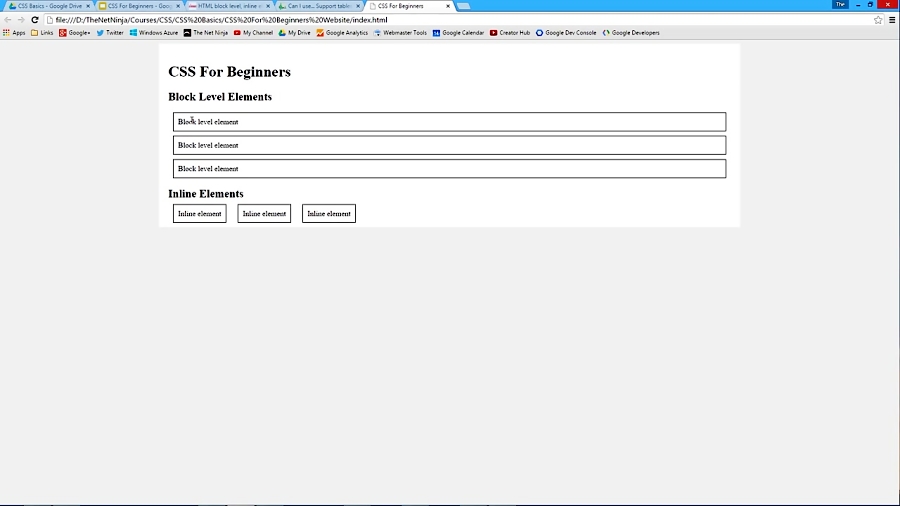The width and height of the screenshot is (900, 506).
Task: Open the My Drive bookmark
Action: pos(294,33)
